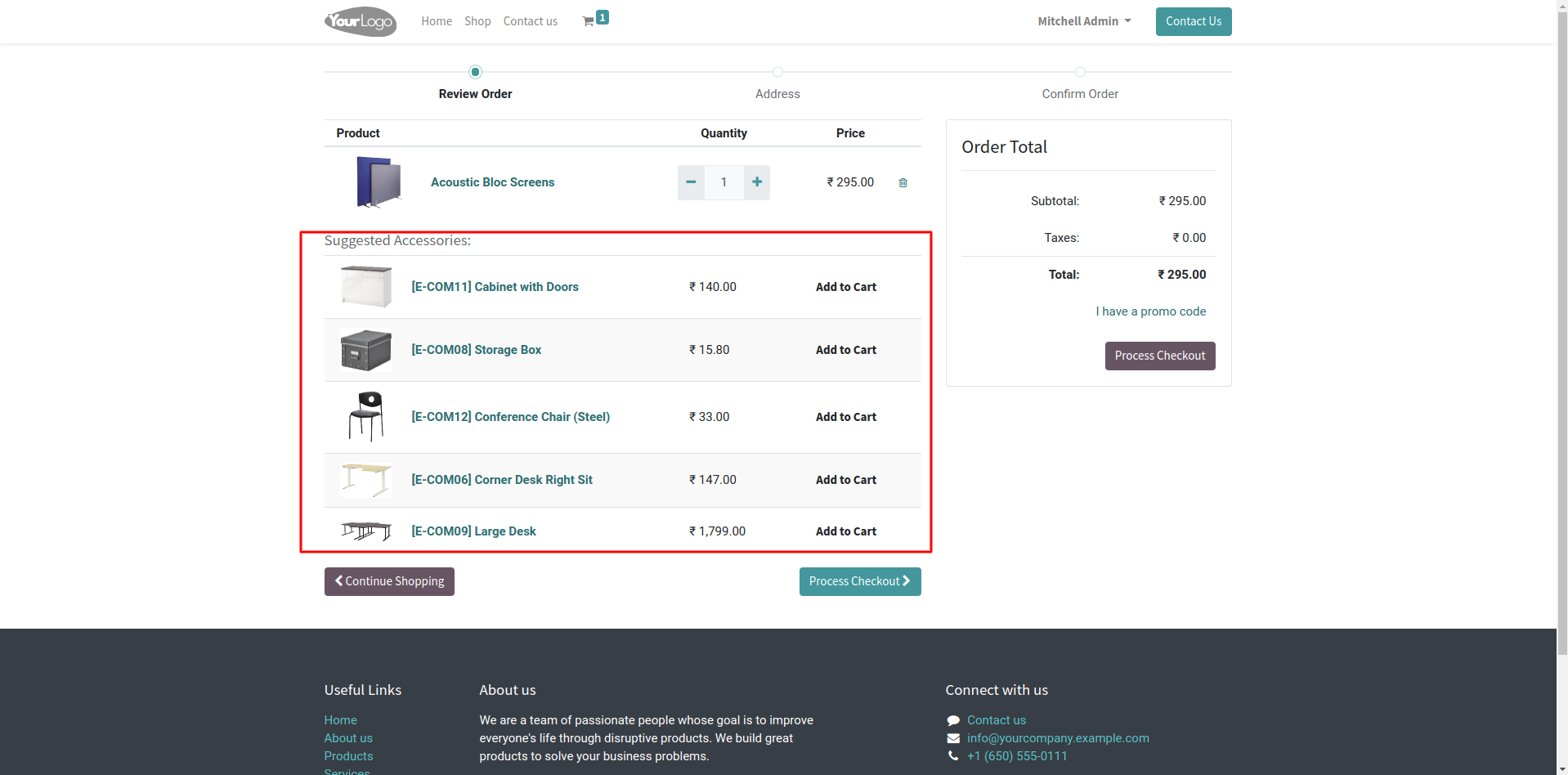The image size is (1568, 775).
Task: Click the teal Contact Us button
Action: (x=1194, y=21)
